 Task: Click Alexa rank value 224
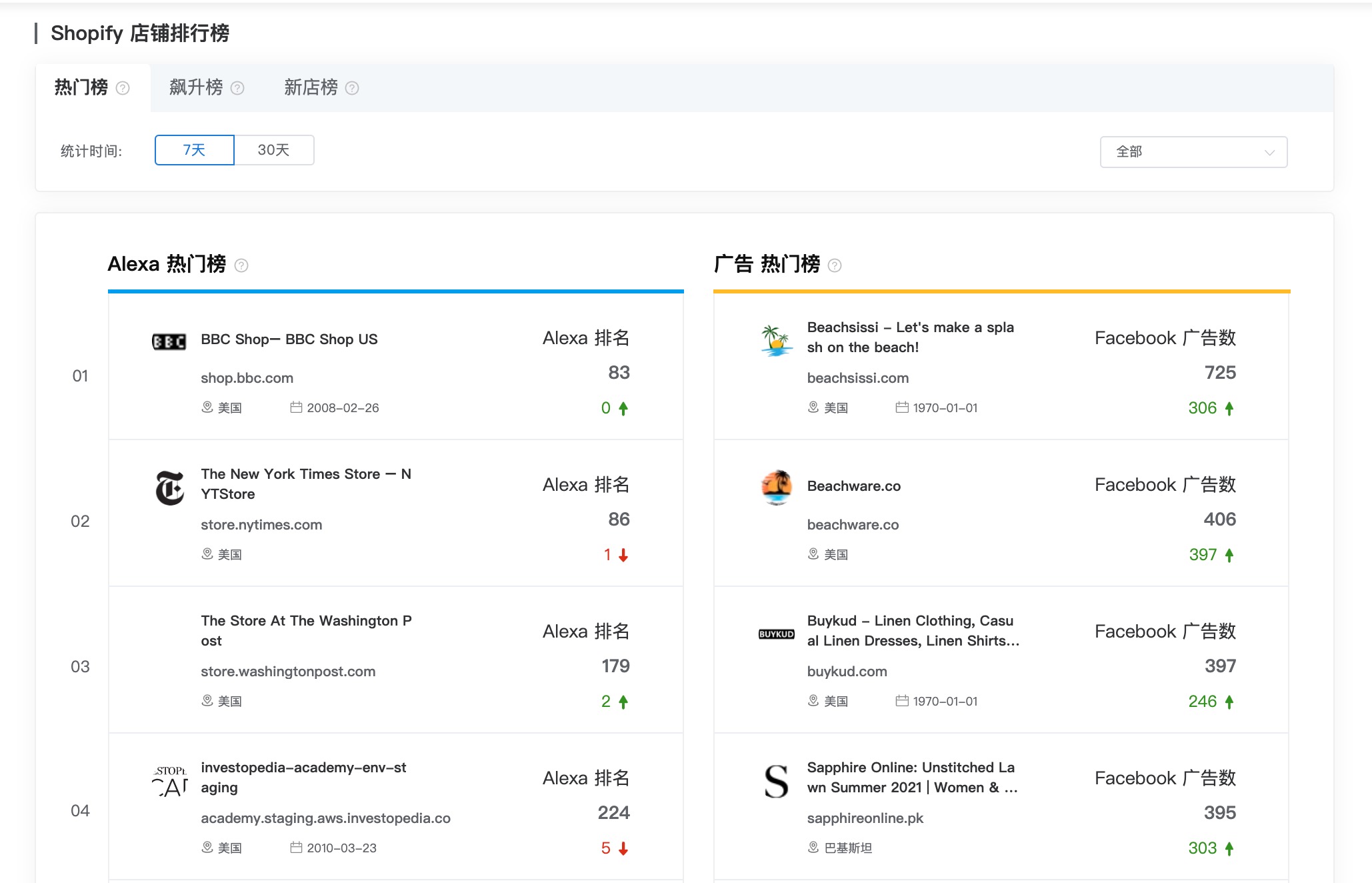(x=613, y=813)
